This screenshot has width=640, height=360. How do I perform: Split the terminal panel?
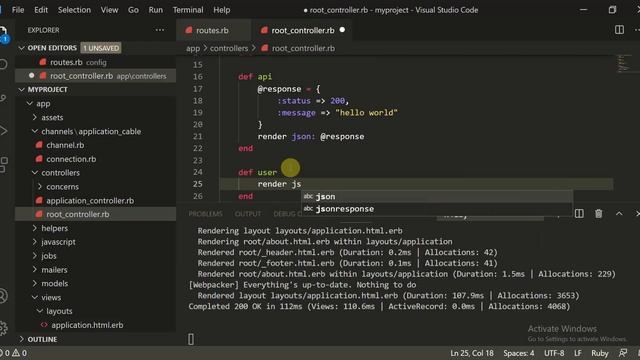pos(579,213)
